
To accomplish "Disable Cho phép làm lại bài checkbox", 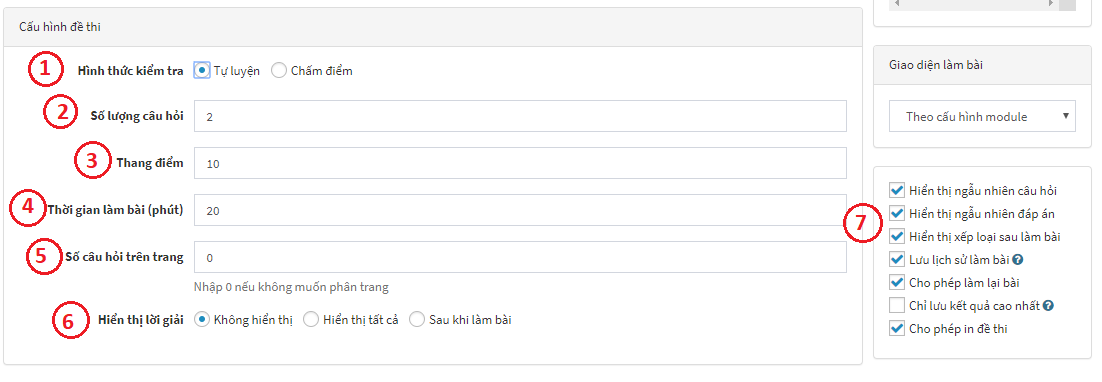I will click(896, 283).
